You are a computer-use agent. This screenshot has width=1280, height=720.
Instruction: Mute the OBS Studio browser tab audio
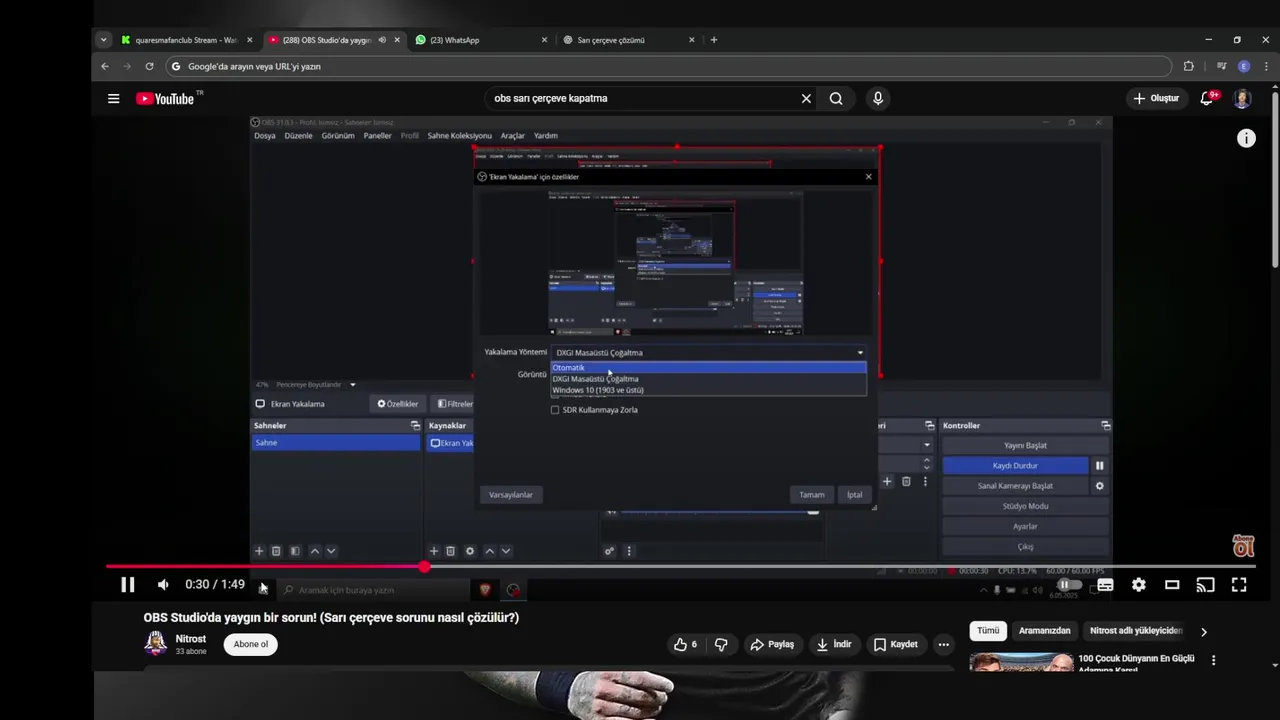pos(382,40)
